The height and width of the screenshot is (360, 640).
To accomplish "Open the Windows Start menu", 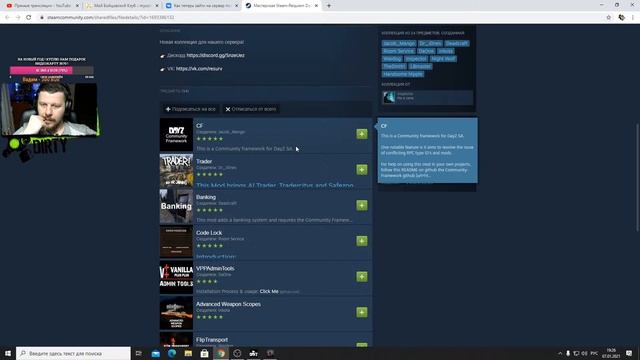I will (8, 353).
